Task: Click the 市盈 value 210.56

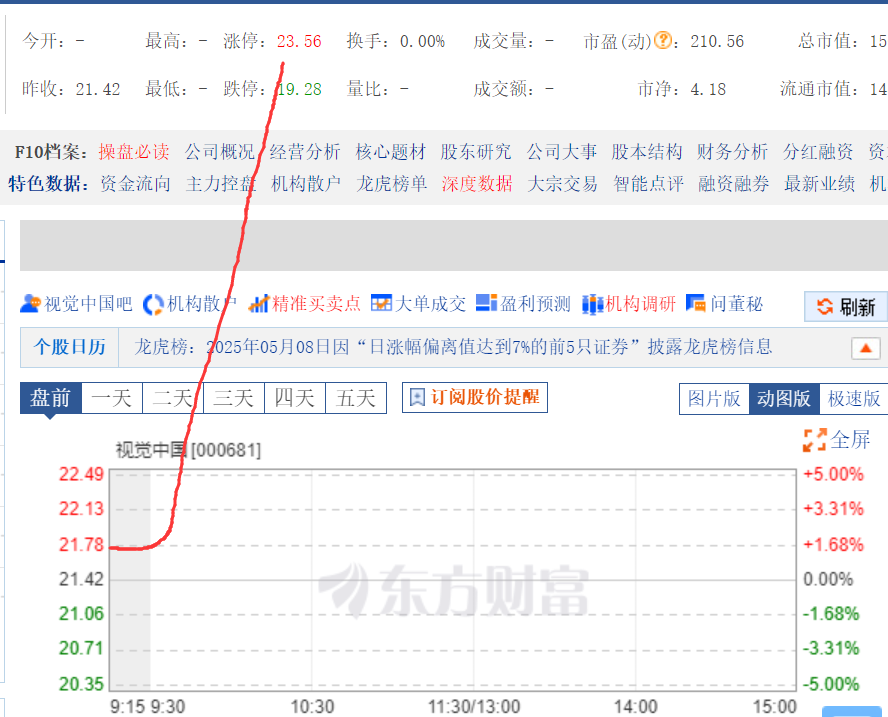Action: click(x=717, y=41)
